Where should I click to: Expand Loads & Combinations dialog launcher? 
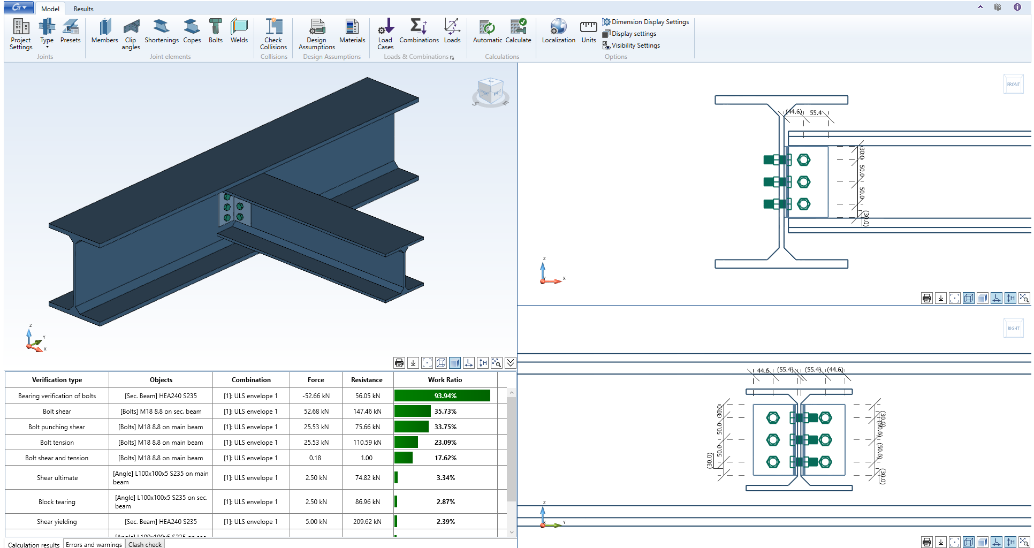pyautogui.click(x=452, y=57)
